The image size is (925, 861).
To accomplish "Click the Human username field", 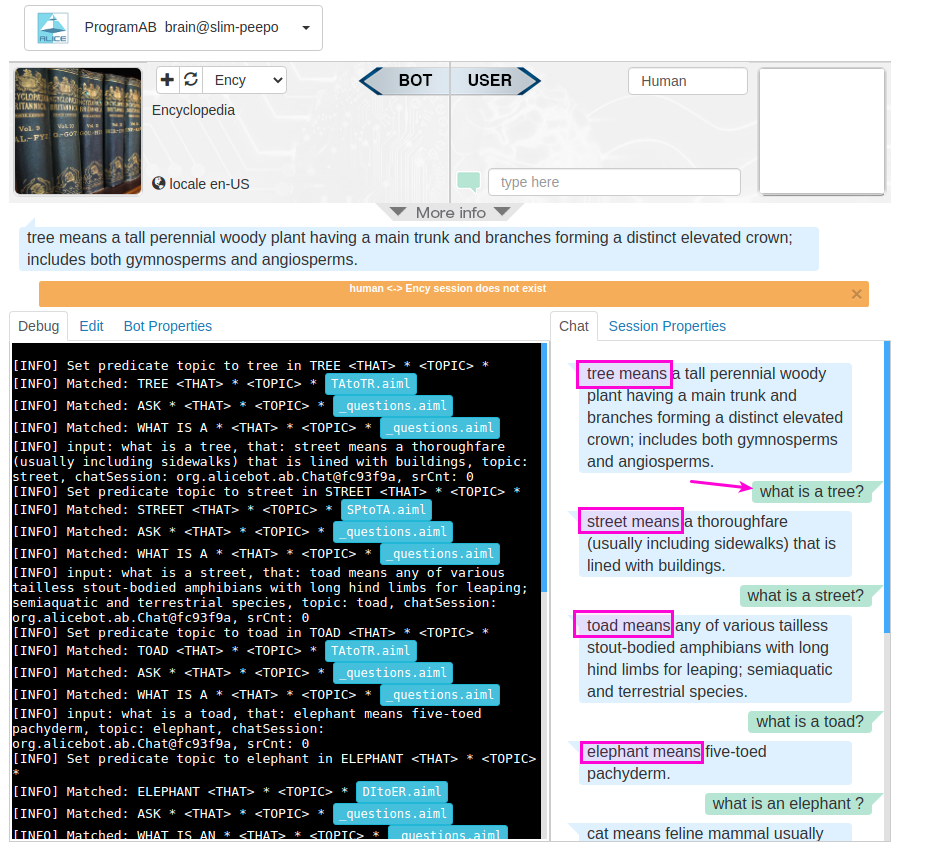I will (688, 81).
